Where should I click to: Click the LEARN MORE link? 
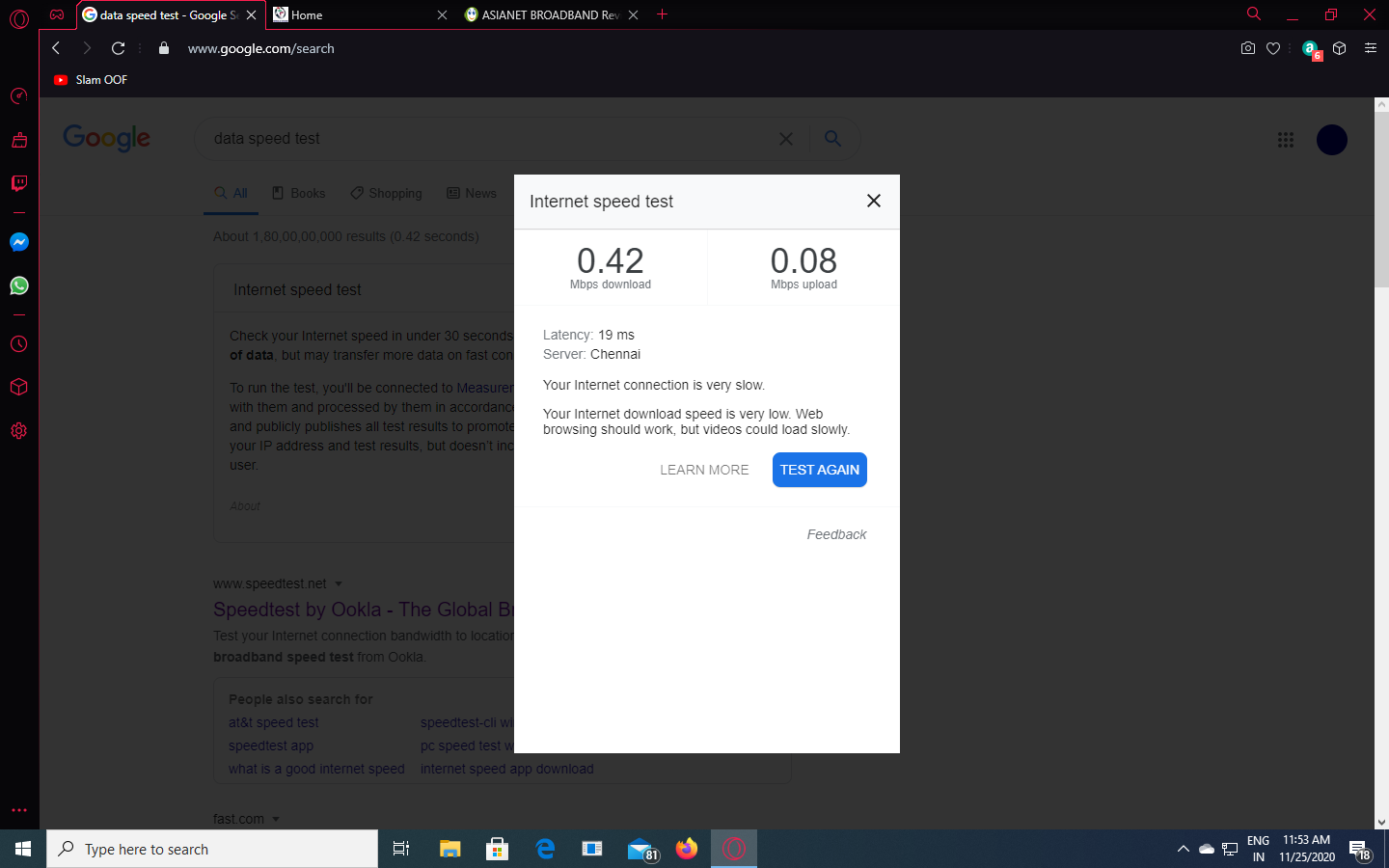704,470
